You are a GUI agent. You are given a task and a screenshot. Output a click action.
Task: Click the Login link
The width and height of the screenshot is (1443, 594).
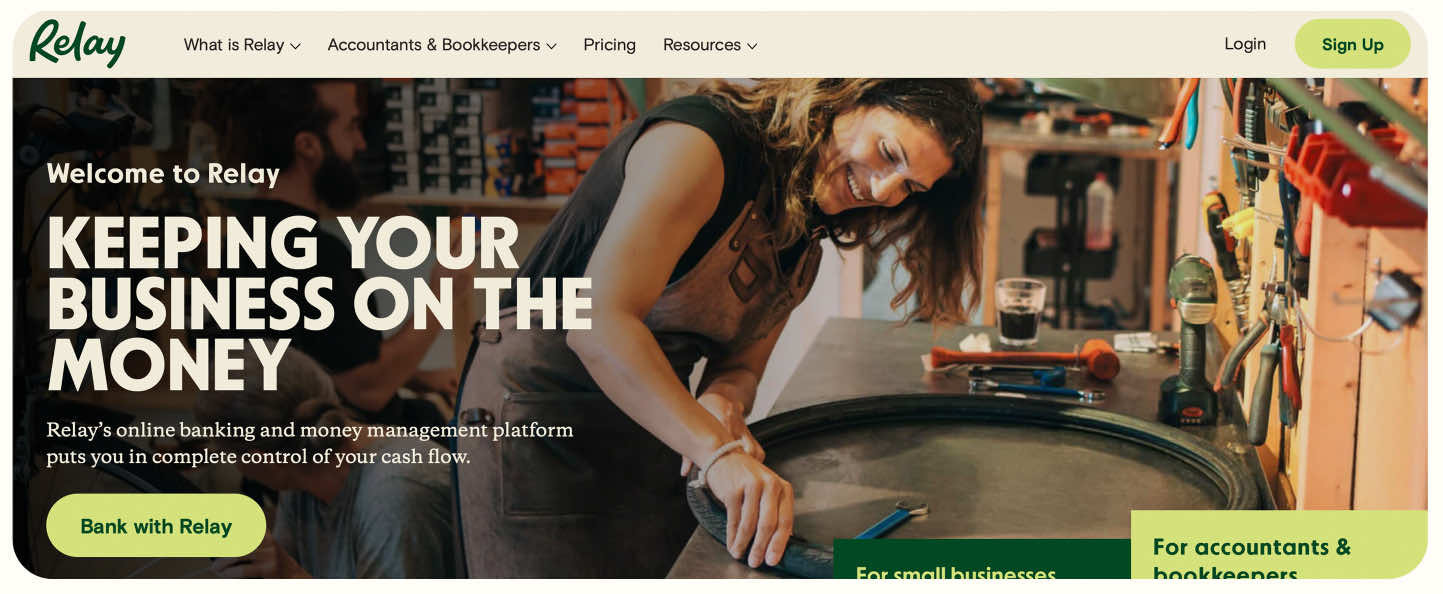click(x=1245, y=44)
